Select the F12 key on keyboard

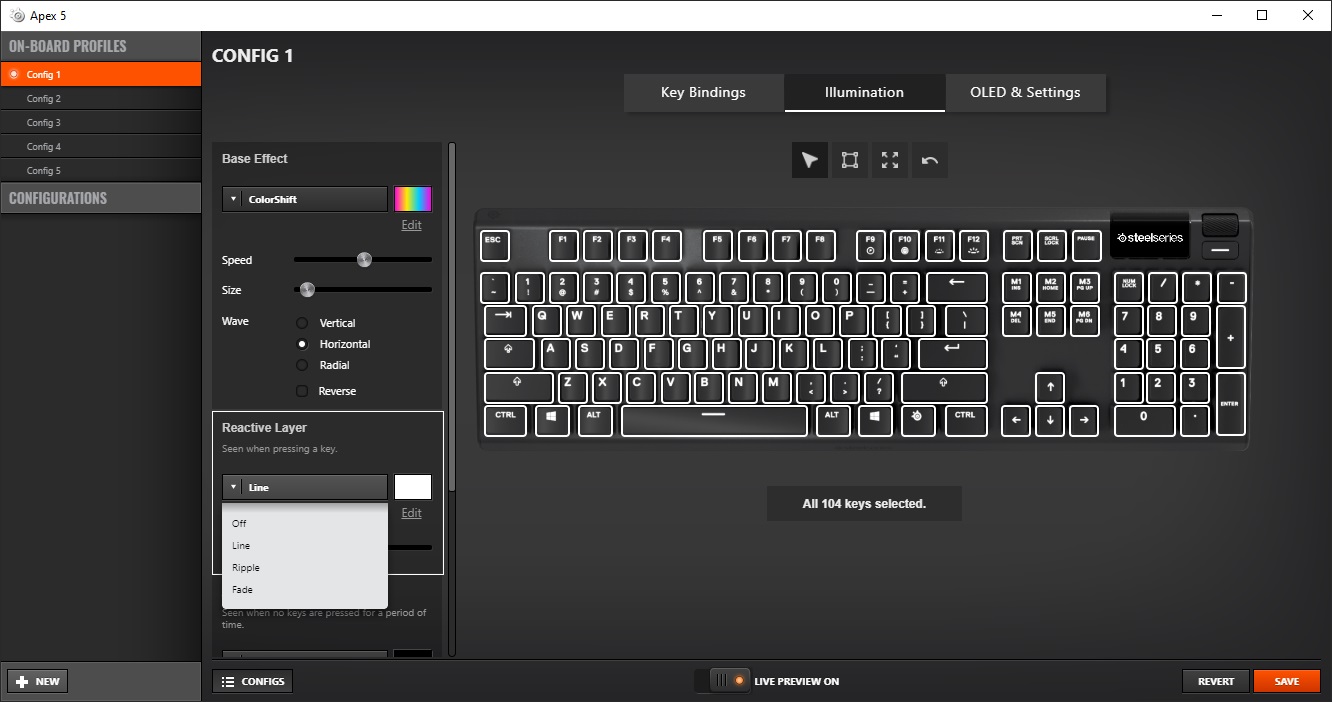coord(973,246)
